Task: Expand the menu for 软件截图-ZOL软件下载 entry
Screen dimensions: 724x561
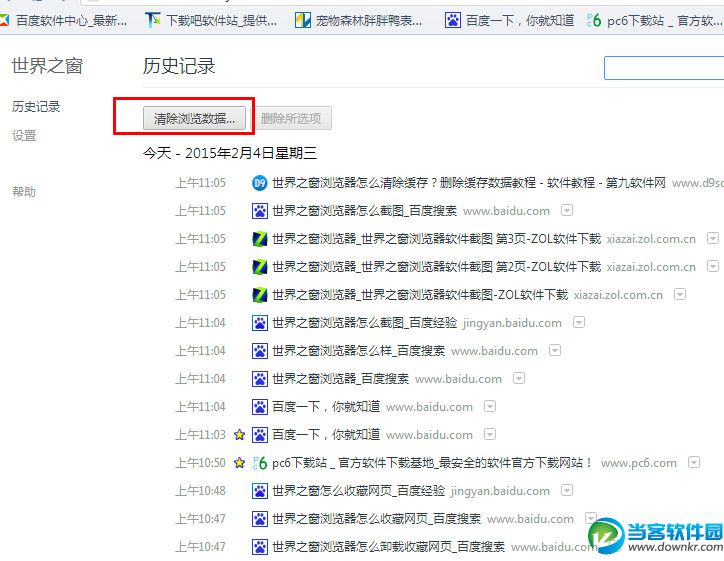Action: click(x=680, y=294)
